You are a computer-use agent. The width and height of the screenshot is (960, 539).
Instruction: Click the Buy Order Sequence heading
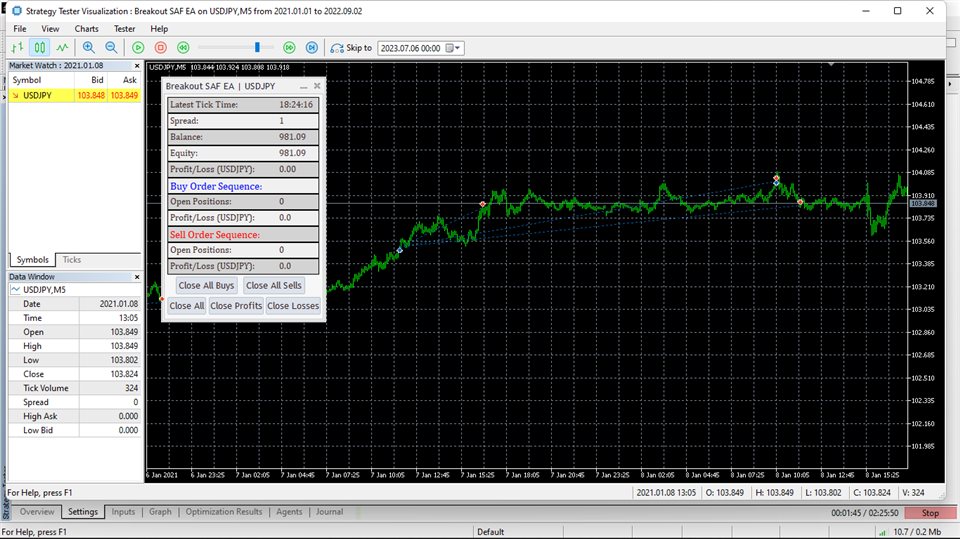[x=216, y=186]
